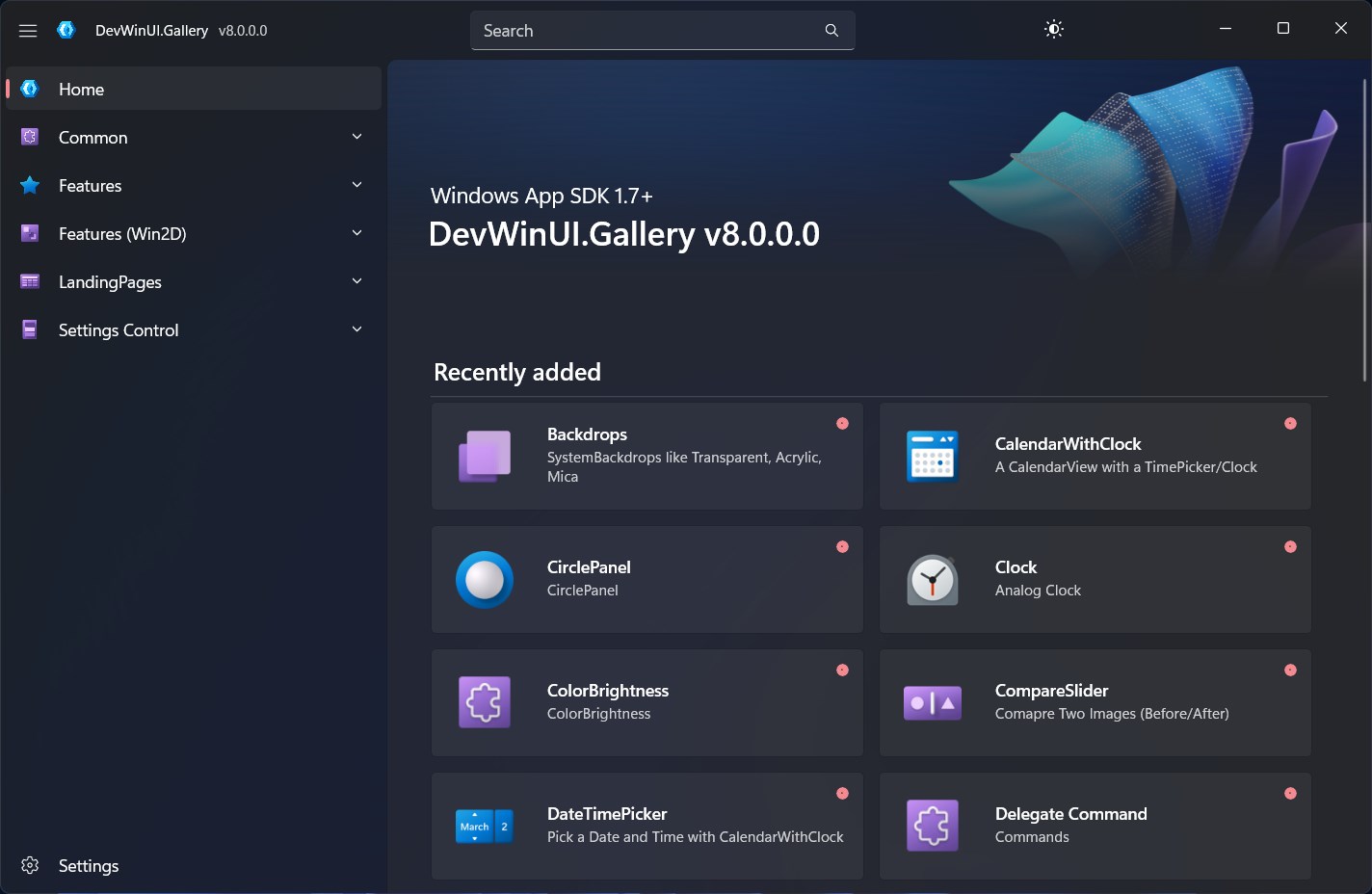Click the red dot badge on CalendarWithClock card
Viewport: 1372px width, 894px height.
pyautogui.click(x=1290, y=423)
